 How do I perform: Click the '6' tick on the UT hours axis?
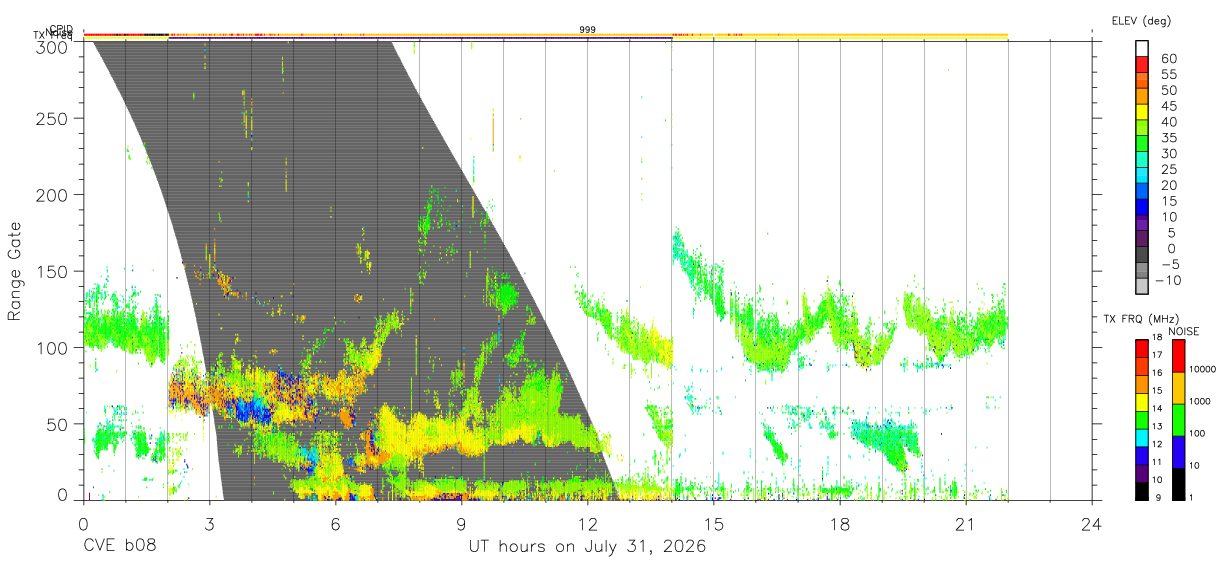click(x=336, y=525)
